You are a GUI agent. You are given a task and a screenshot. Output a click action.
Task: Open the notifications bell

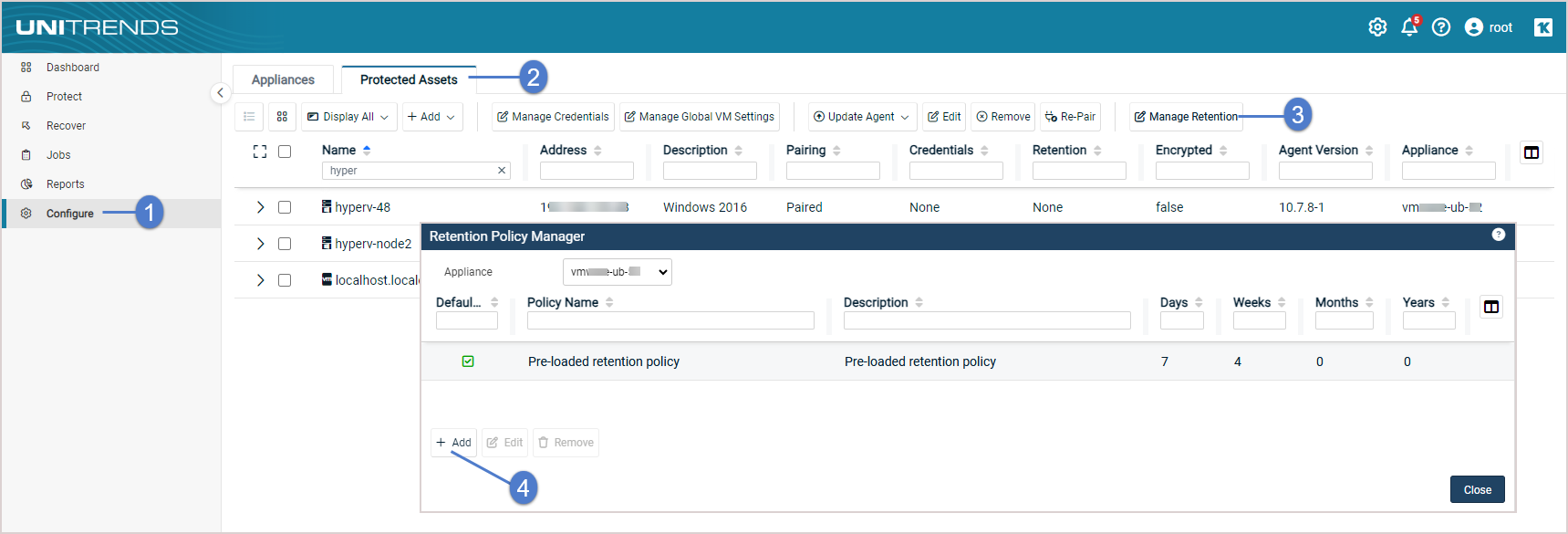coord(1410,26)
